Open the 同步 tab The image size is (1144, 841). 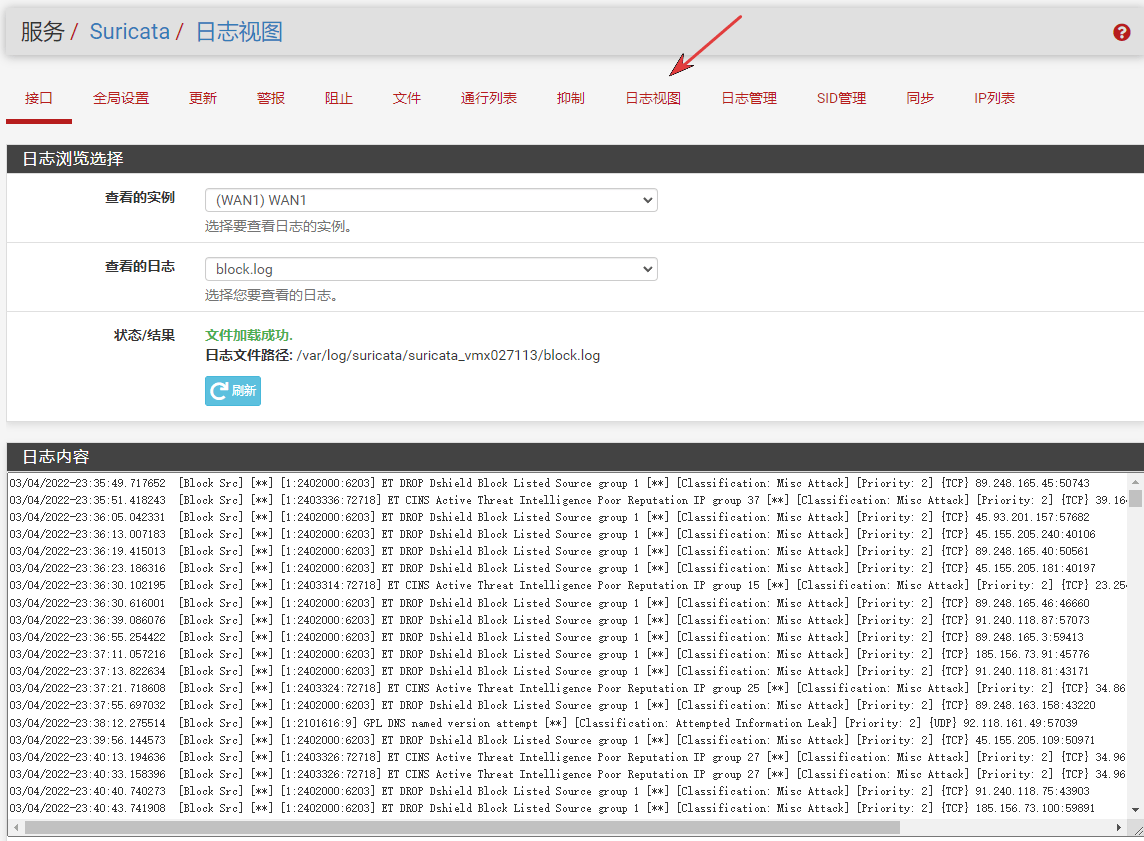pos(920,98)
